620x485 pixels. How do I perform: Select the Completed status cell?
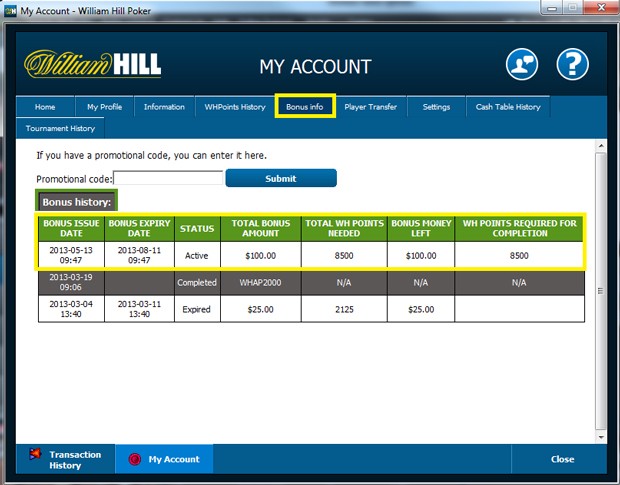(x=197, y=282)
